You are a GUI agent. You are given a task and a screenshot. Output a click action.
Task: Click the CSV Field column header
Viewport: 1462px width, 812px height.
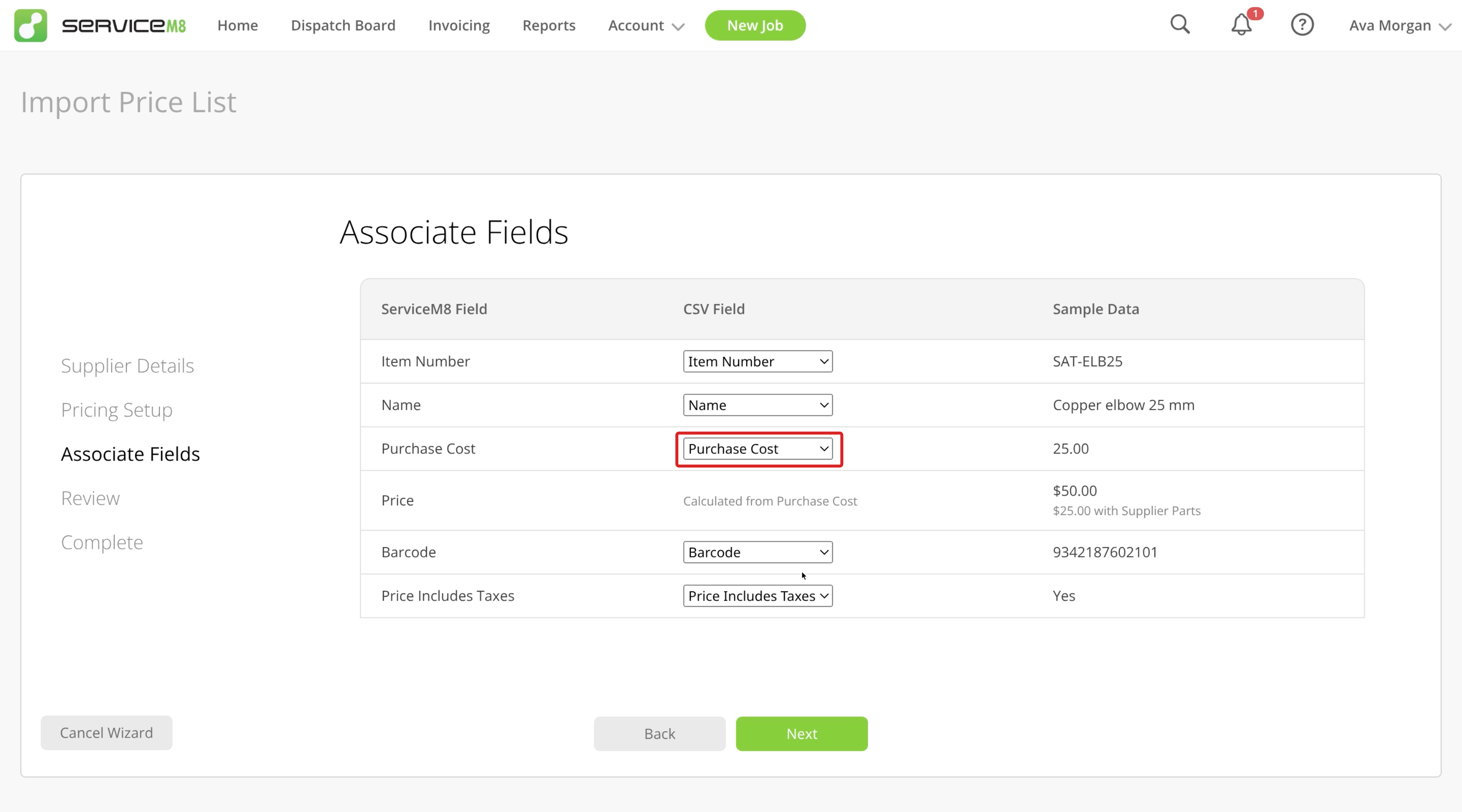click(713, 309)
